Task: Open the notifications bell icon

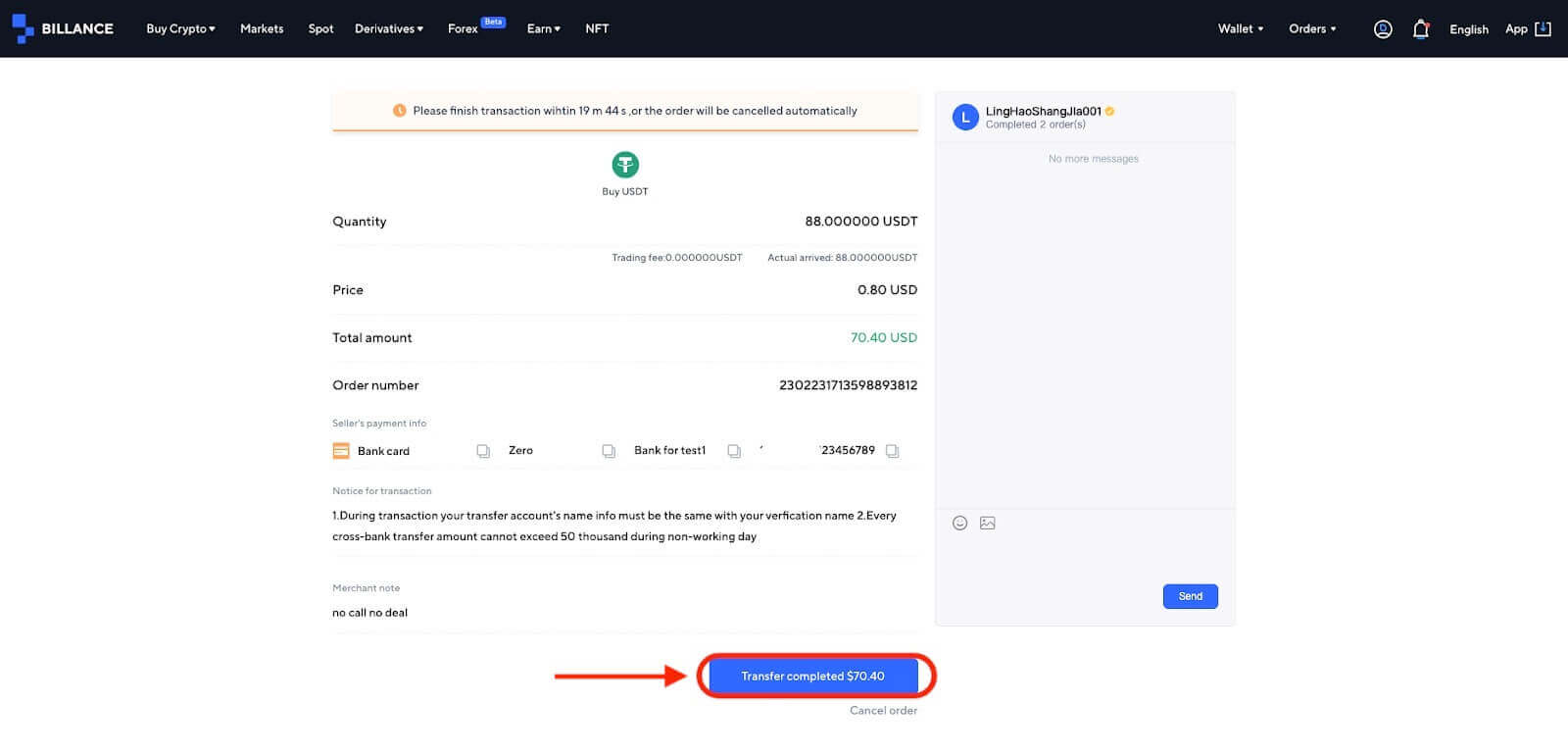Action: click(1421, 29)
